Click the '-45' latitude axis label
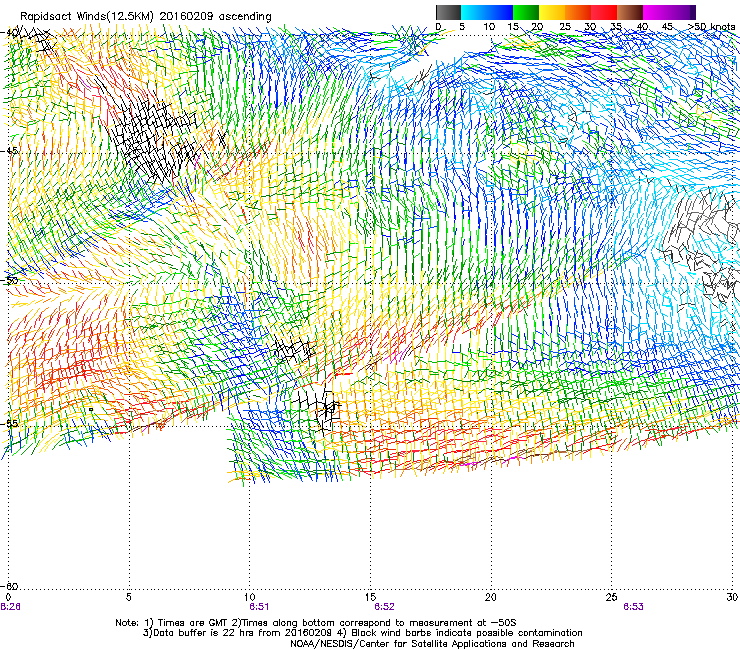The height and width of the screenshot is (650, 740). tap(10, 151)
